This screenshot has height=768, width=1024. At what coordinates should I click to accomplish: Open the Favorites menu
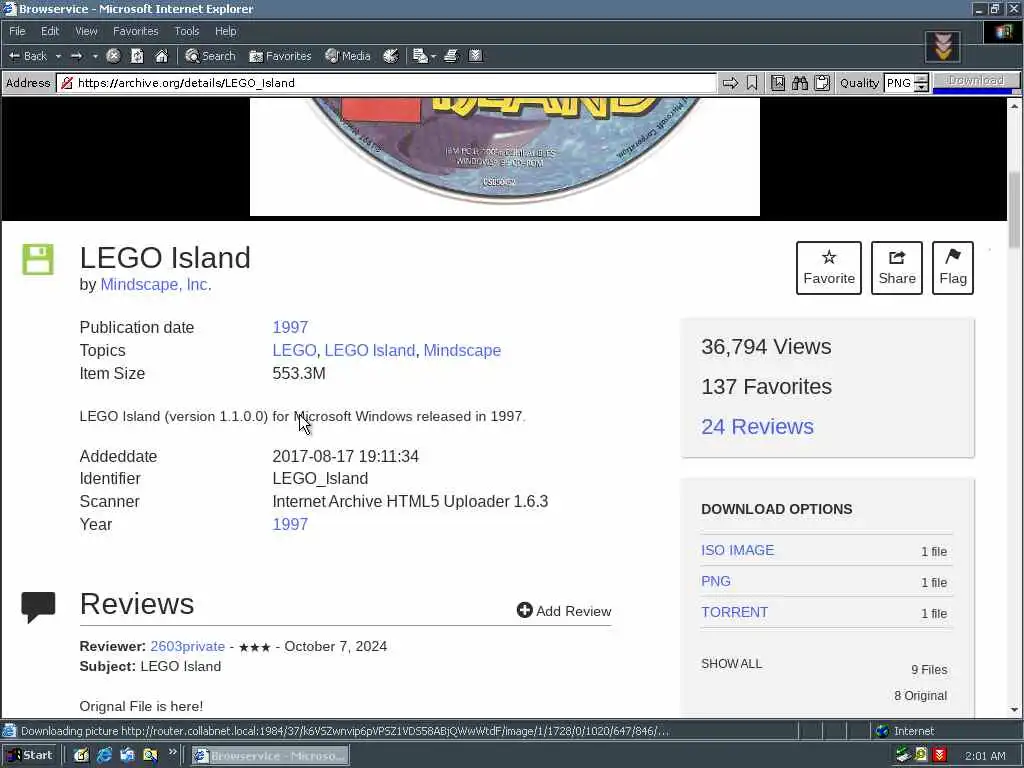[135, 31]
